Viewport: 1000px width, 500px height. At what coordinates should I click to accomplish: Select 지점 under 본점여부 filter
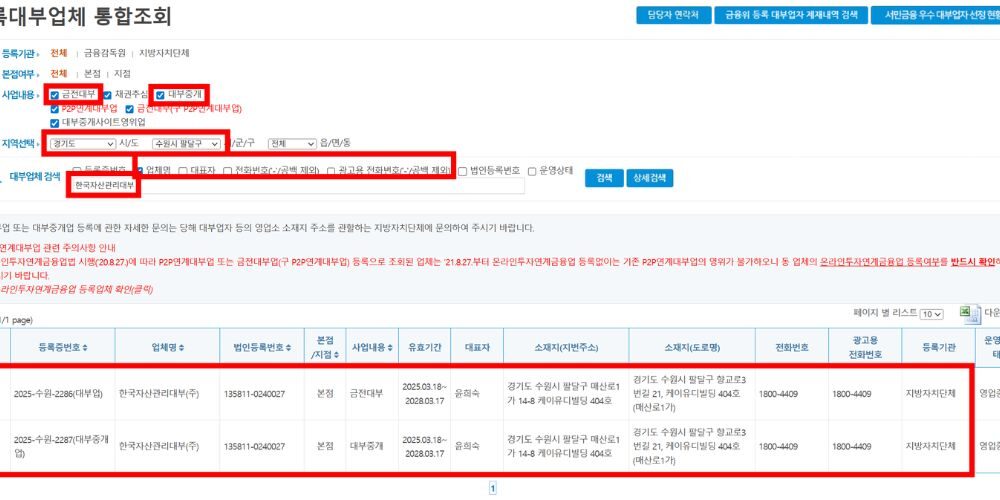(123, 73)
